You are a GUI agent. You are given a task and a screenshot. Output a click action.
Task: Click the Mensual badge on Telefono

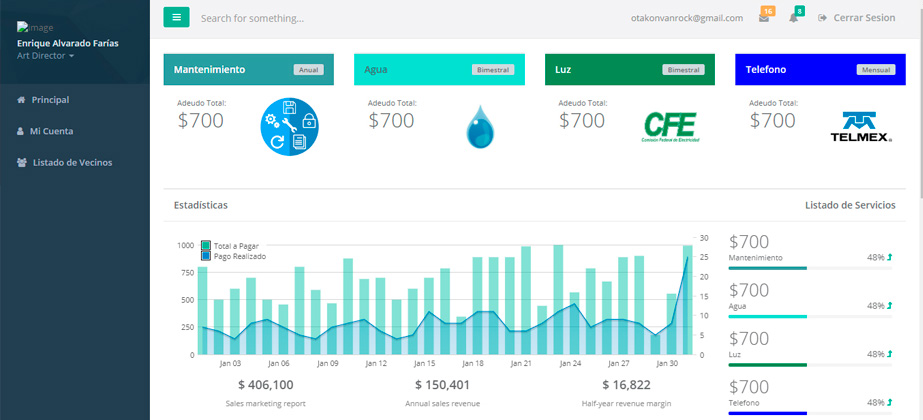tap(873, 70)
